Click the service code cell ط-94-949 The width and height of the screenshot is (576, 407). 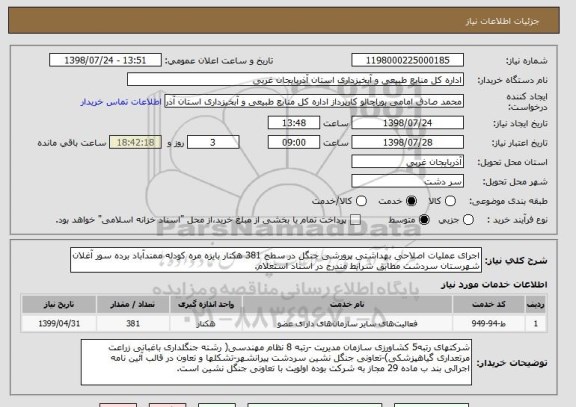tap(489, 324)
